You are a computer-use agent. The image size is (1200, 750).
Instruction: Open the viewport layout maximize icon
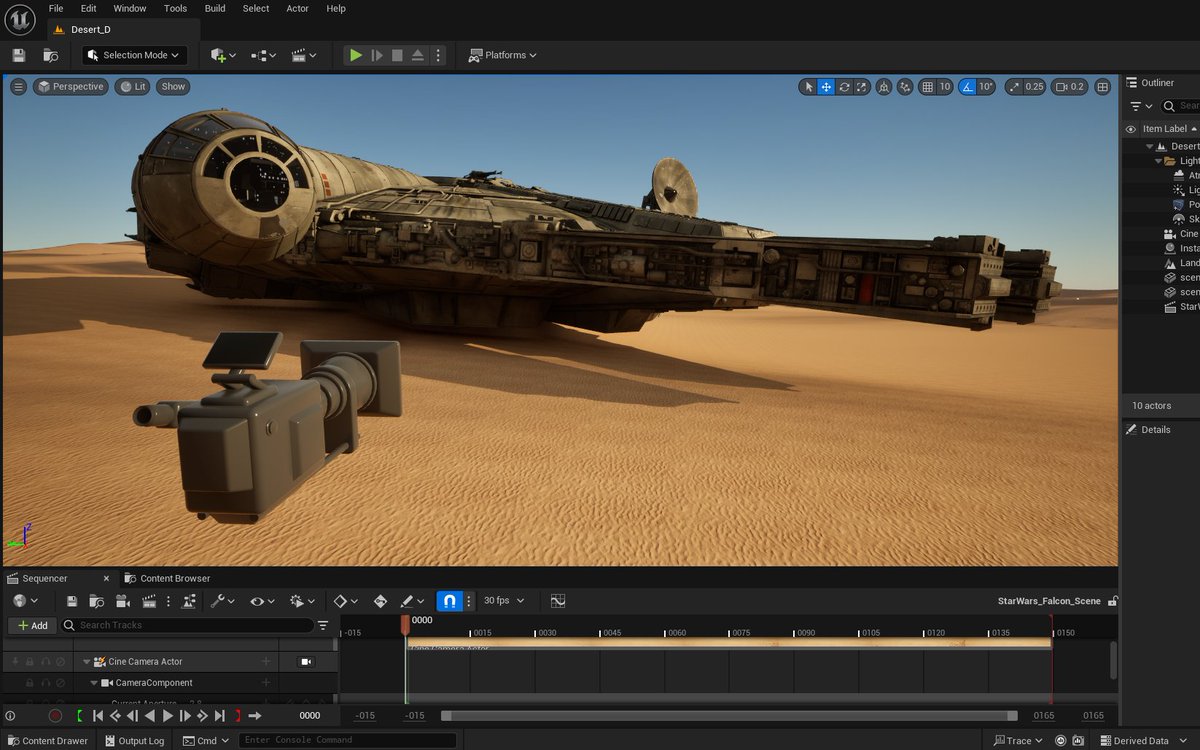tap(1103, 87)
